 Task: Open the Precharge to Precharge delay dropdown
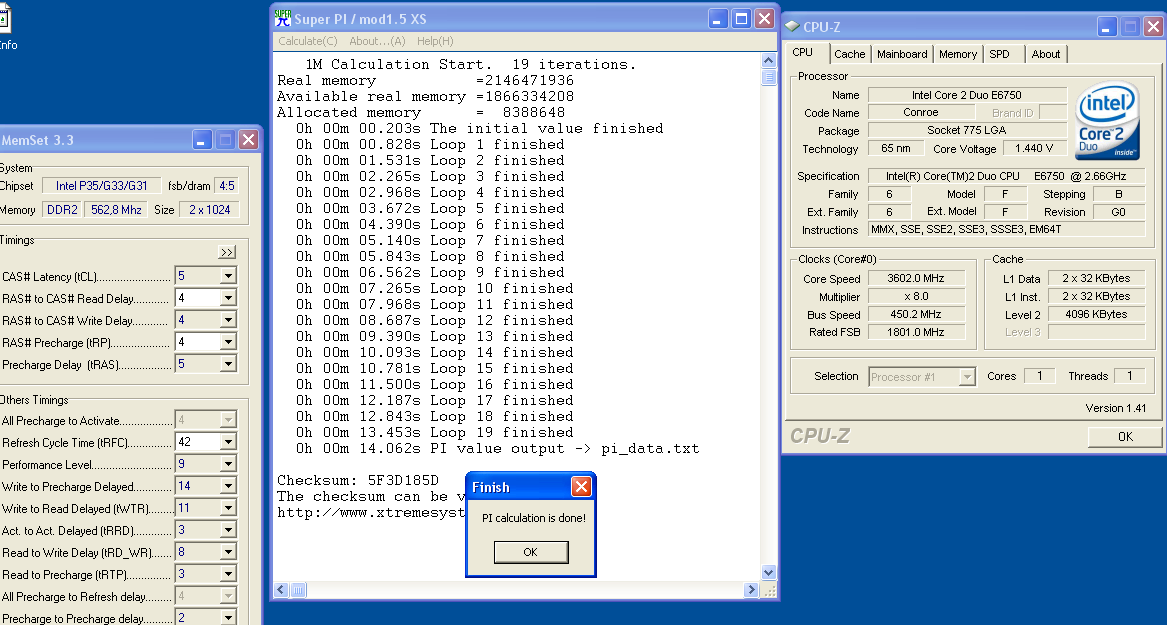[228, 618]
